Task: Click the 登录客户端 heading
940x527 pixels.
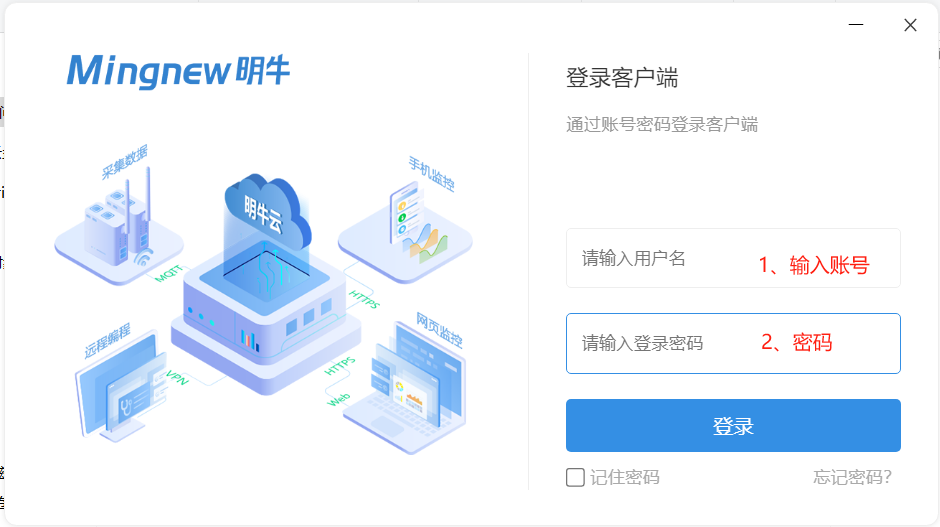Action: click(x=622, y=78)
